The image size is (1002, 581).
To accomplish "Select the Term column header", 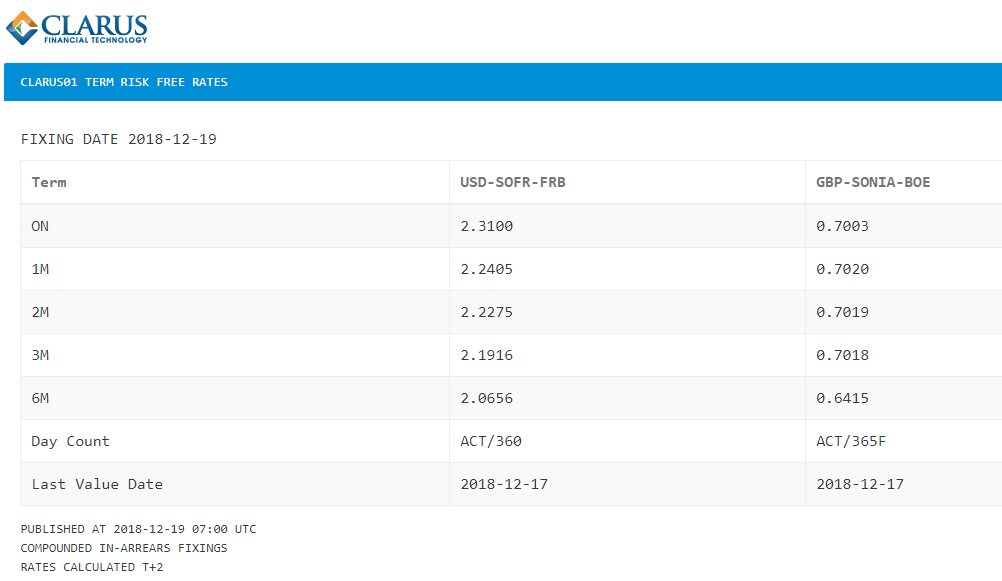I will (49, 182).
